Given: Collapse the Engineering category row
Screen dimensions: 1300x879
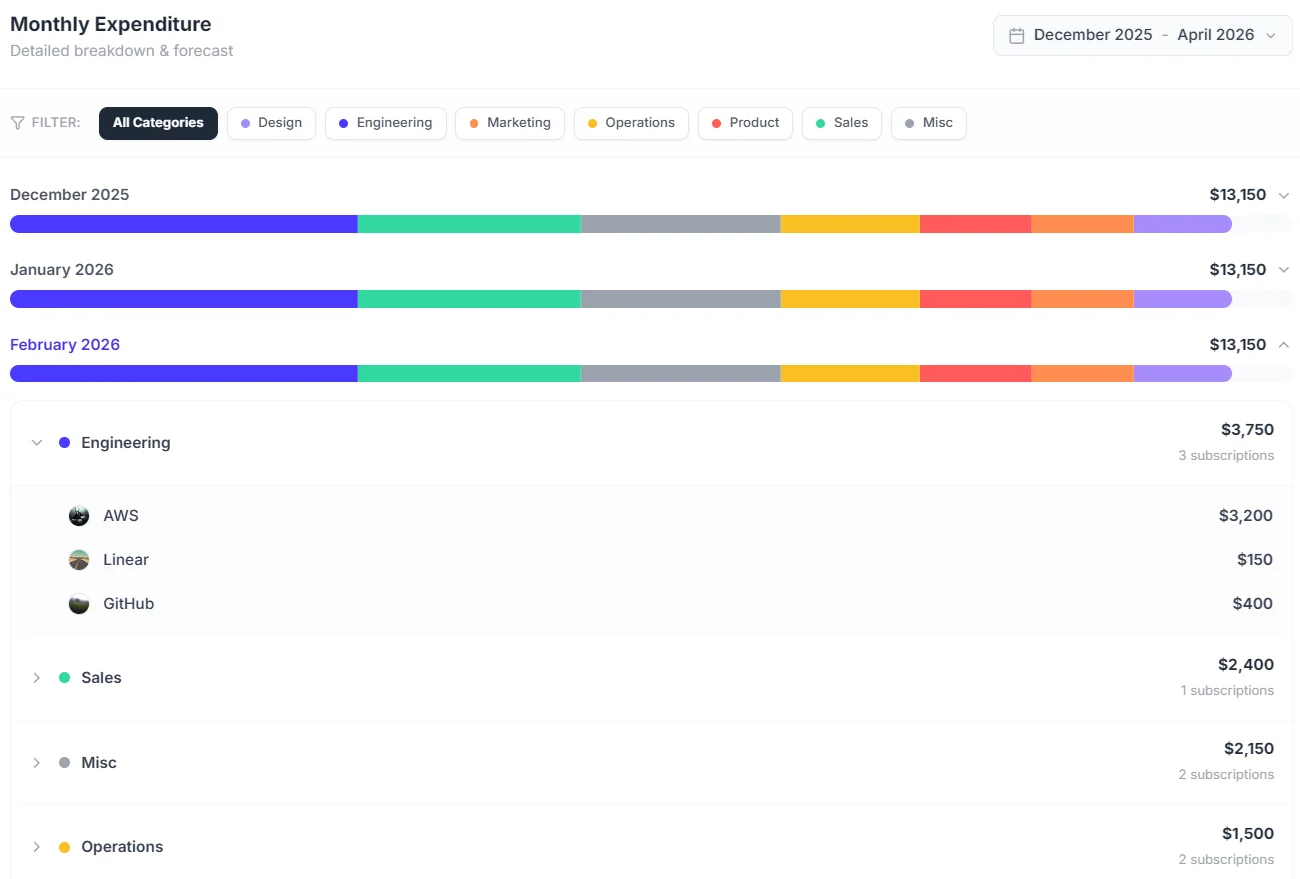Looking at the screenshot, I should click(37, 443).
